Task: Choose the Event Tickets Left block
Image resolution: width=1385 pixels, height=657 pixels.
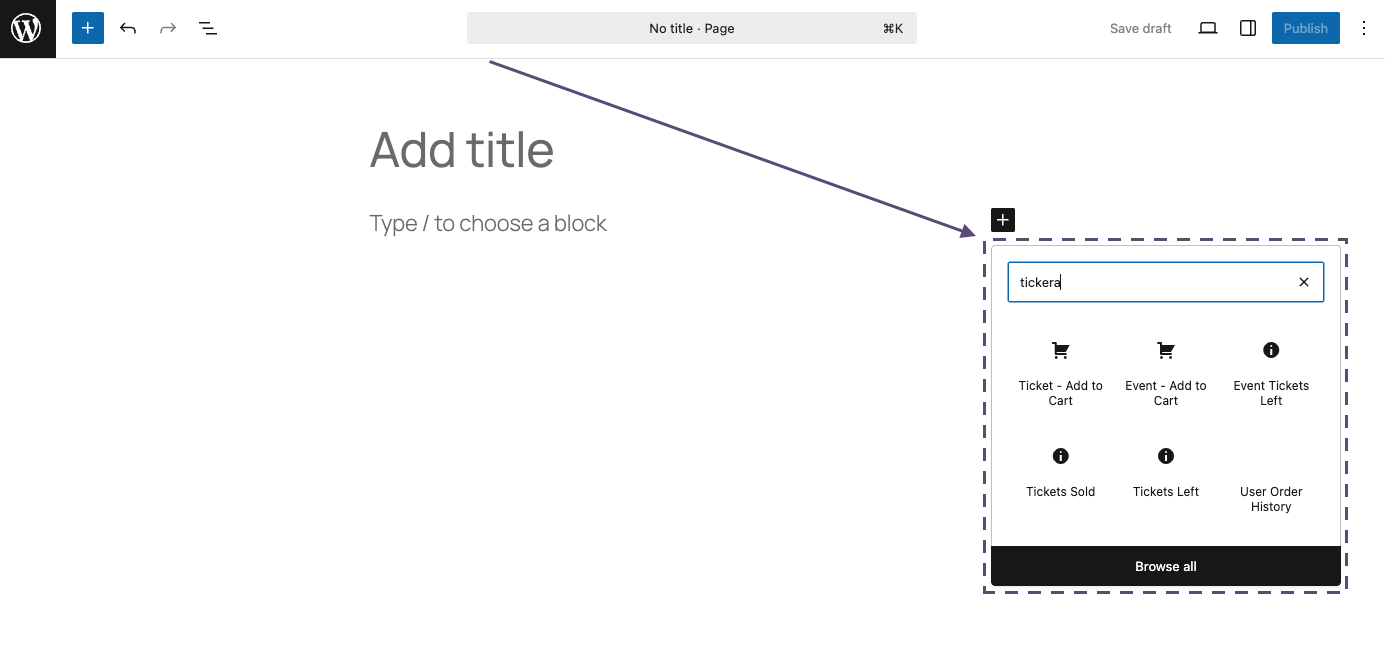Action: 1271,372
